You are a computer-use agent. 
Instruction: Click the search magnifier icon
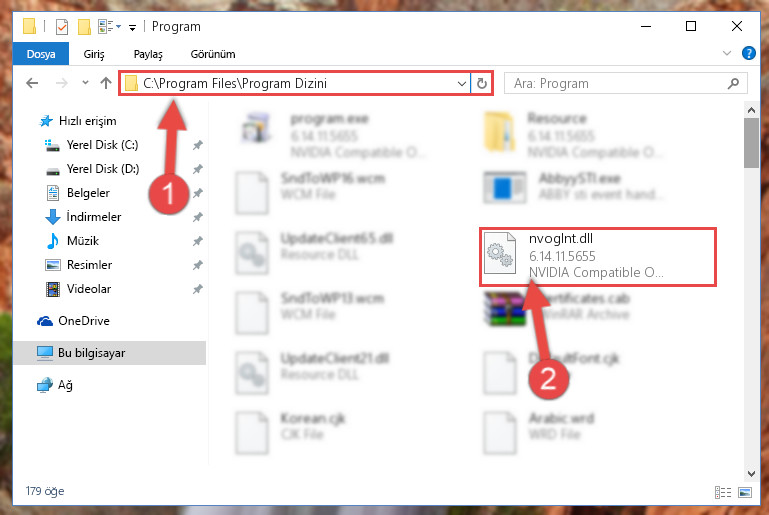point(733,83)
